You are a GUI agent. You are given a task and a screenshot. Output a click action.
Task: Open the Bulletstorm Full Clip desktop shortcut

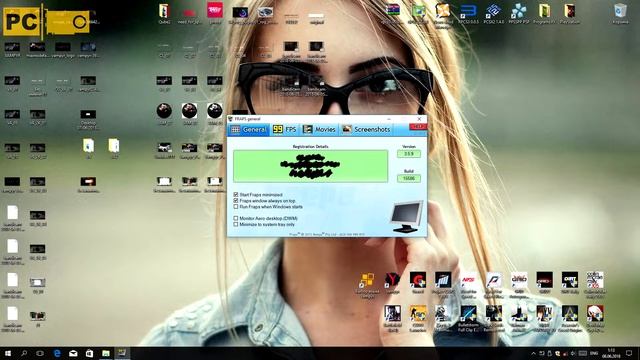click(468, 318)
